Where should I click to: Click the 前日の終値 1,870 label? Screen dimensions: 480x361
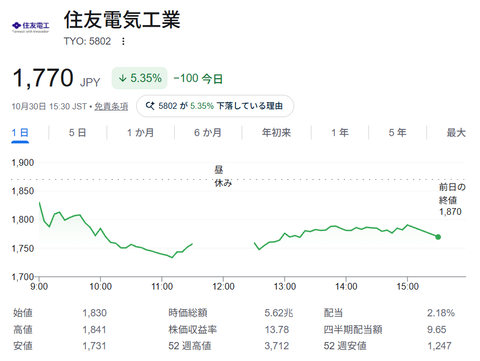point(452,199)
